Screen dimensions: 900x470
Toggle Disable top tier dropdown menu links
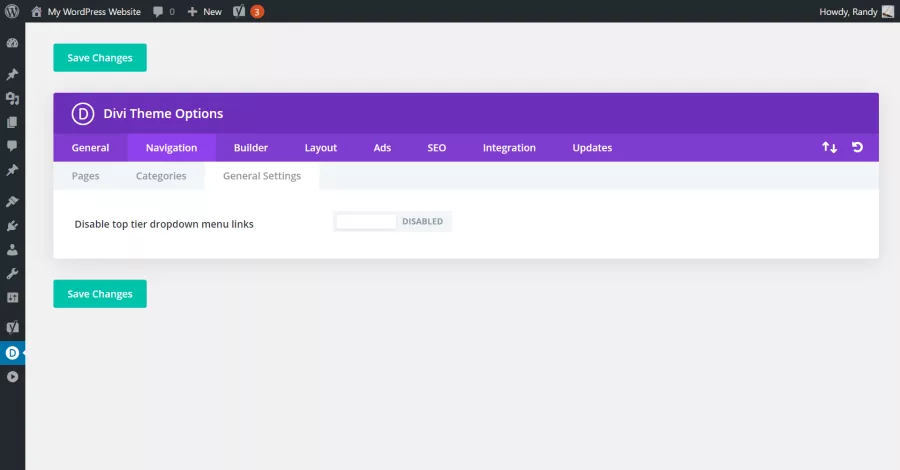click(x=393, y=222)
